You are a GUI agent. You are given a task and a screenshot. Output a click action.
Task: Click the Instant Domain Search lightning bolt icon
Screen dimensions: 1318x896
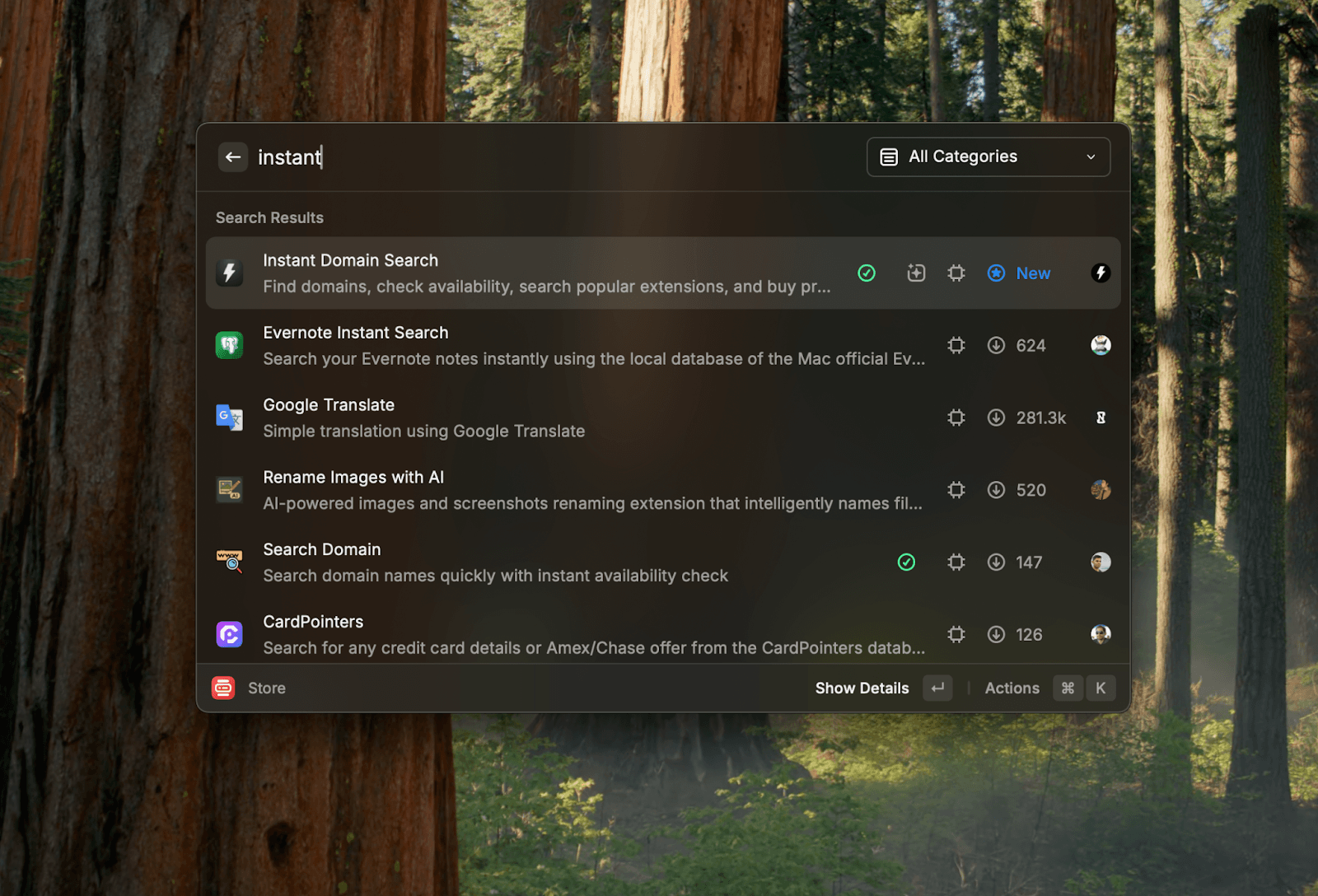tap(230, 273)
